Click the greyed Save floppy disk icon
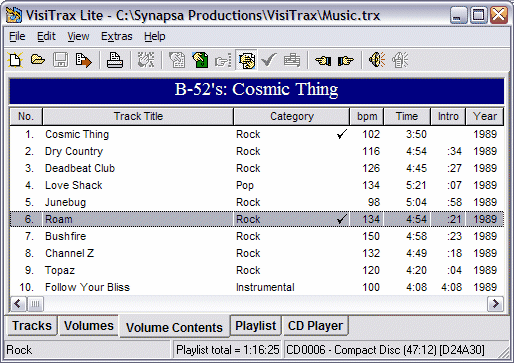514x363 pixels. [61, 60]
